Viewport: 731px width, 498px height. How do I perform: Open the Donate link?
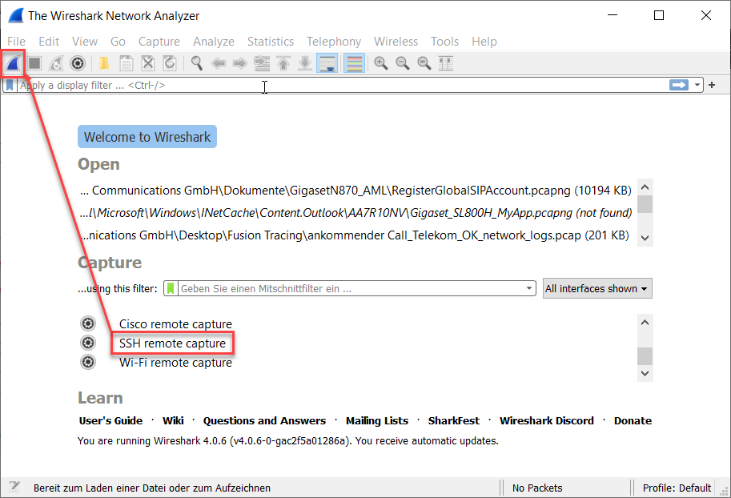(x=633, y=421)
